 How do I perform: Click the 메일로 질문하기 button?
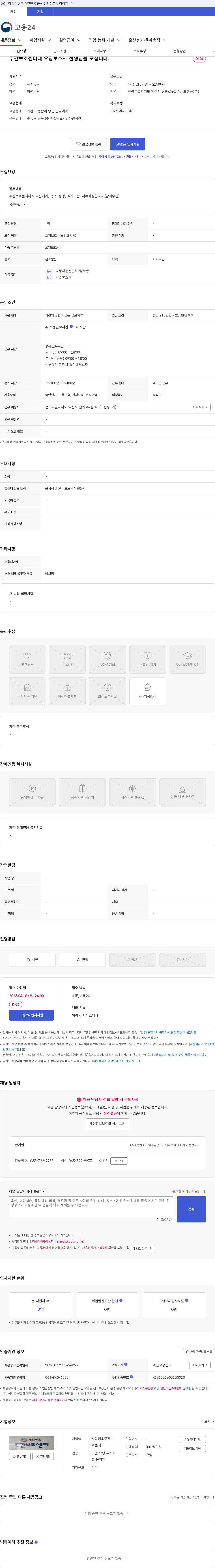click(142, 1248)
